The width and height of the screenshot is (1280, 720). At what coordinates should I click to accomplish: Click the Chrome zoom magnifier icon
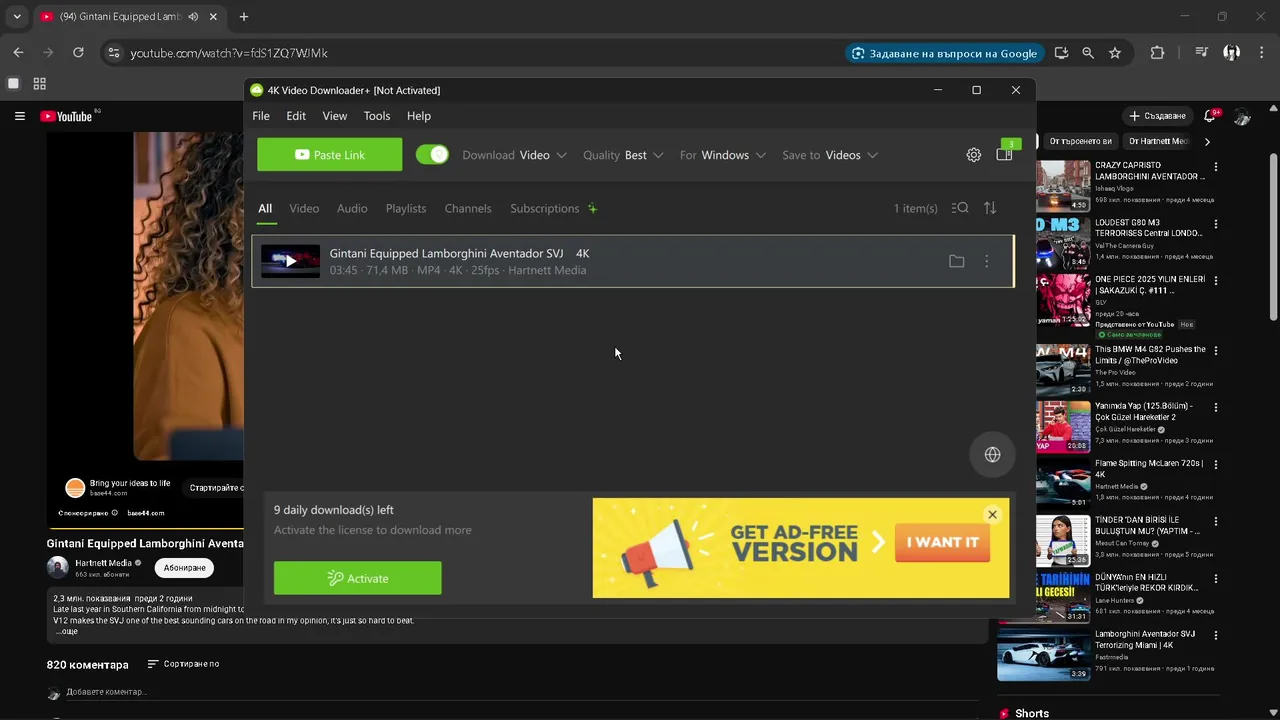(x=1088, y=53)
